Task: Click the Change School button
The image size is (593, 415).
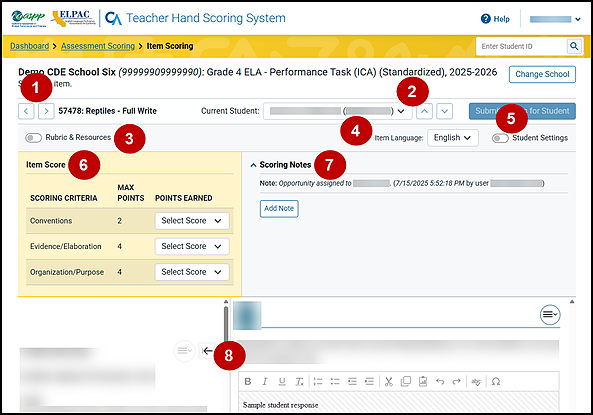Action: coord(542,74)
